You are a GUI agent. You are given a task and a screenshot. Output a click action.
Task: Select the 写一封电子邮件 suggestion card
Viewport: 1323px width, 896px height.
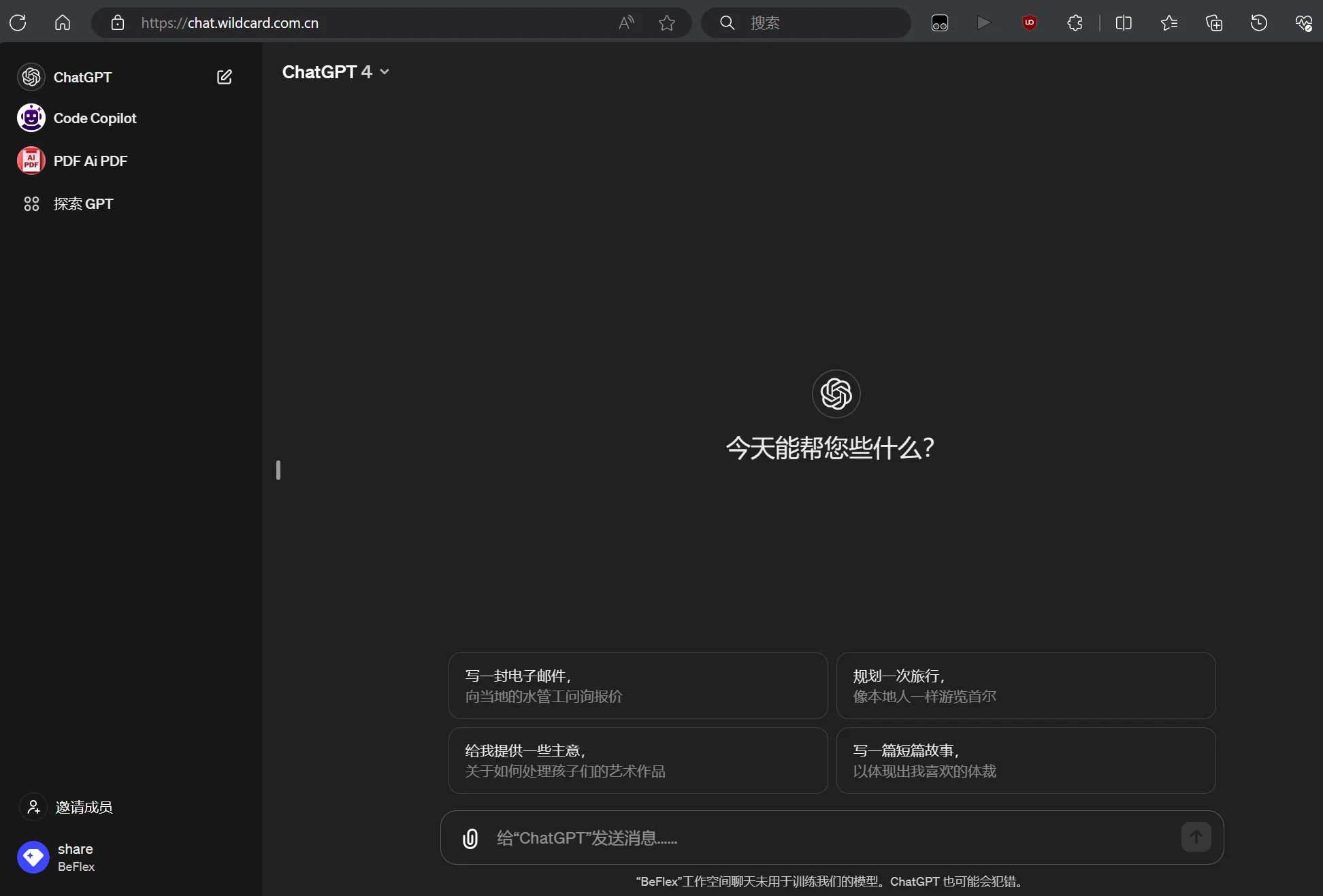point(637,686)
